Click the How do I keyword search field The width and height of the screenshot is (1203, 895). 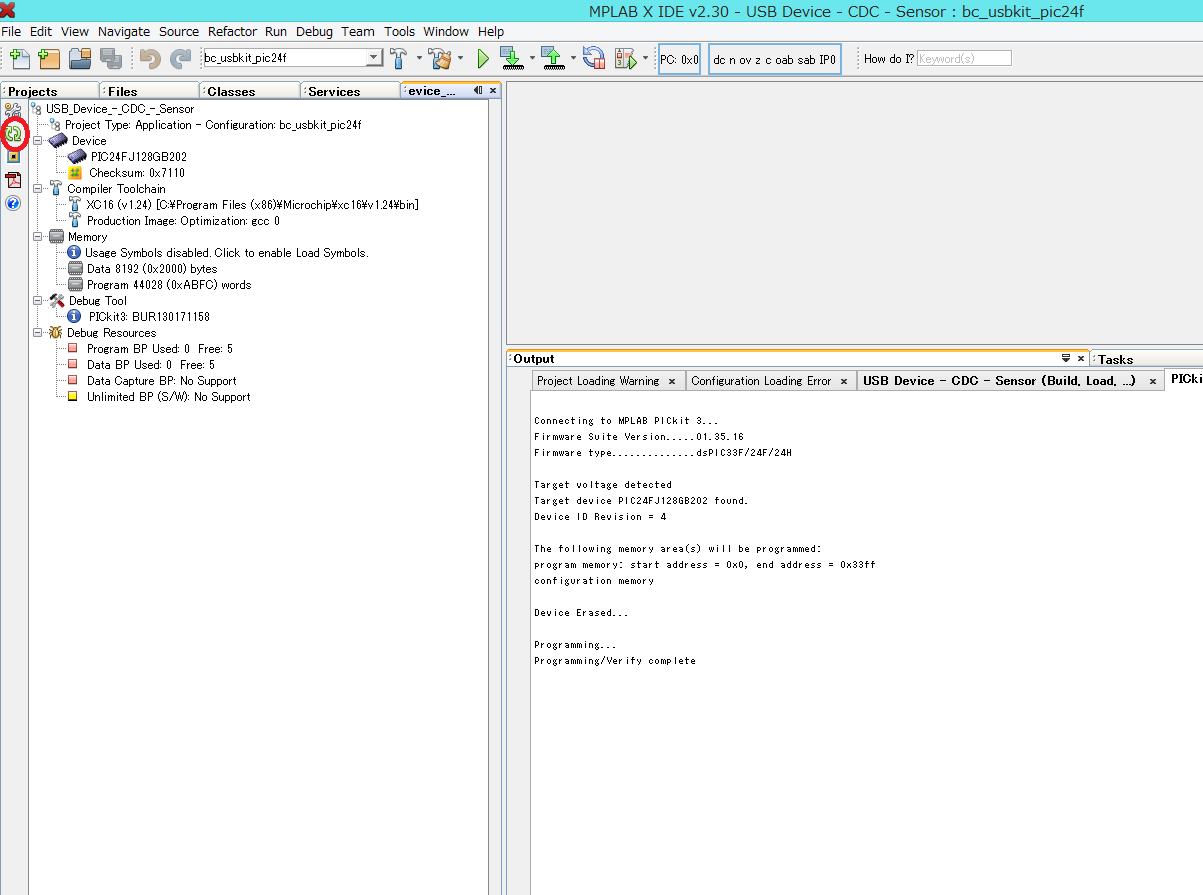tap(963, 59)
